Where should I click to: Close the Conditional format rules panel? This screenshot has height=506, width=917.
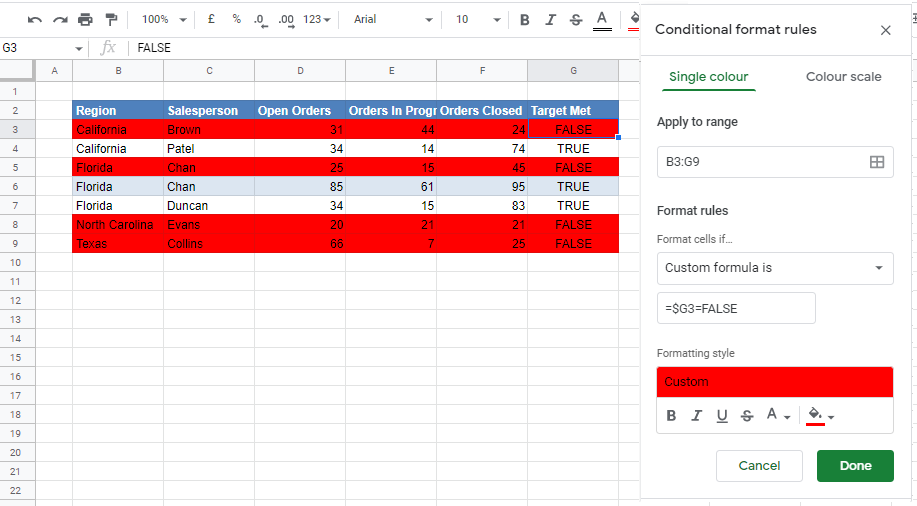(885, 30)
